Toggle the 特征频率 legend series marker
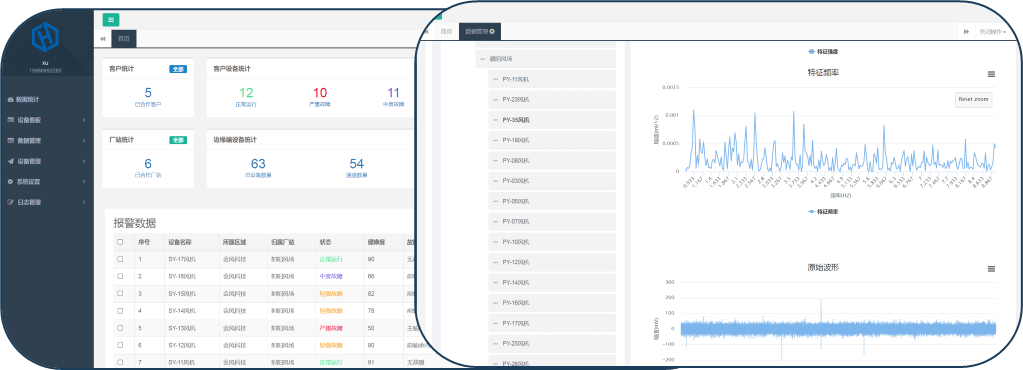The width and height of the screenshot is (1023, 370). coord(812,211)
